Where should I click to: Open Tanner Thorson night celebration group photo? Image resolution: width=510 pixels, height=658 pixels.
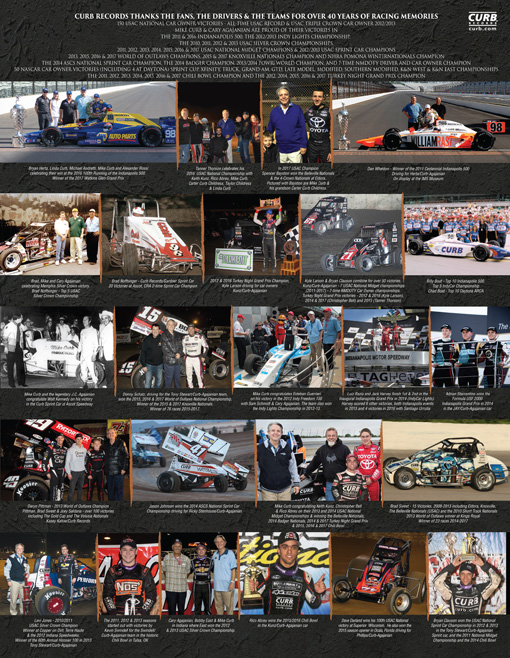pos(219,122)
